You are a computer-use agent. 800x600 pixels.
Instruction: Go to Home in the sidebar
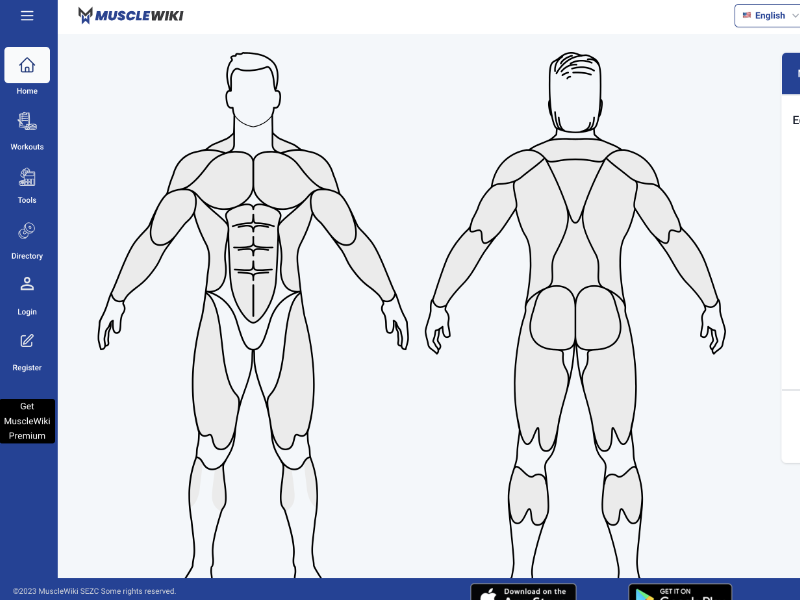pyautogui.click(x=27, y=65)
